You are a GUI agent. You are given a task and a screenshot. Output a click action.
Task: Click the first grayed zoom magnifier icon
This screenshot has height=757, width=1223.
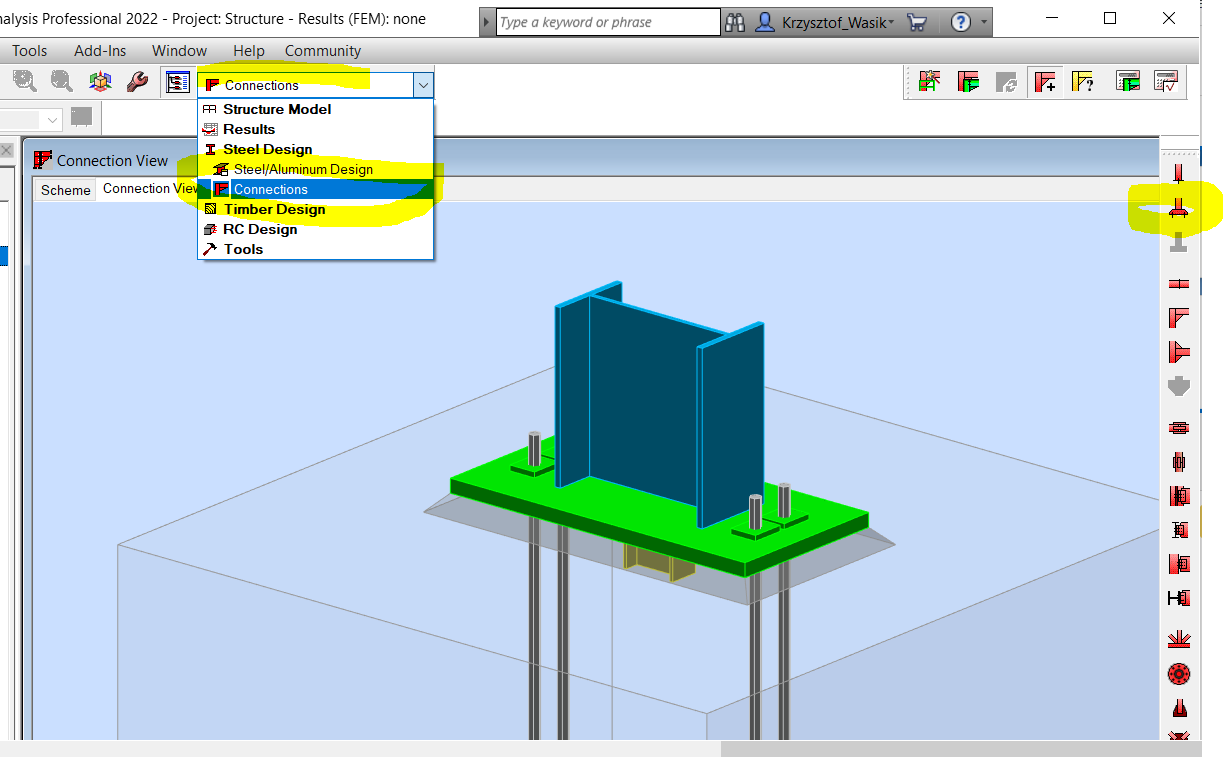(x=25, y=83)
